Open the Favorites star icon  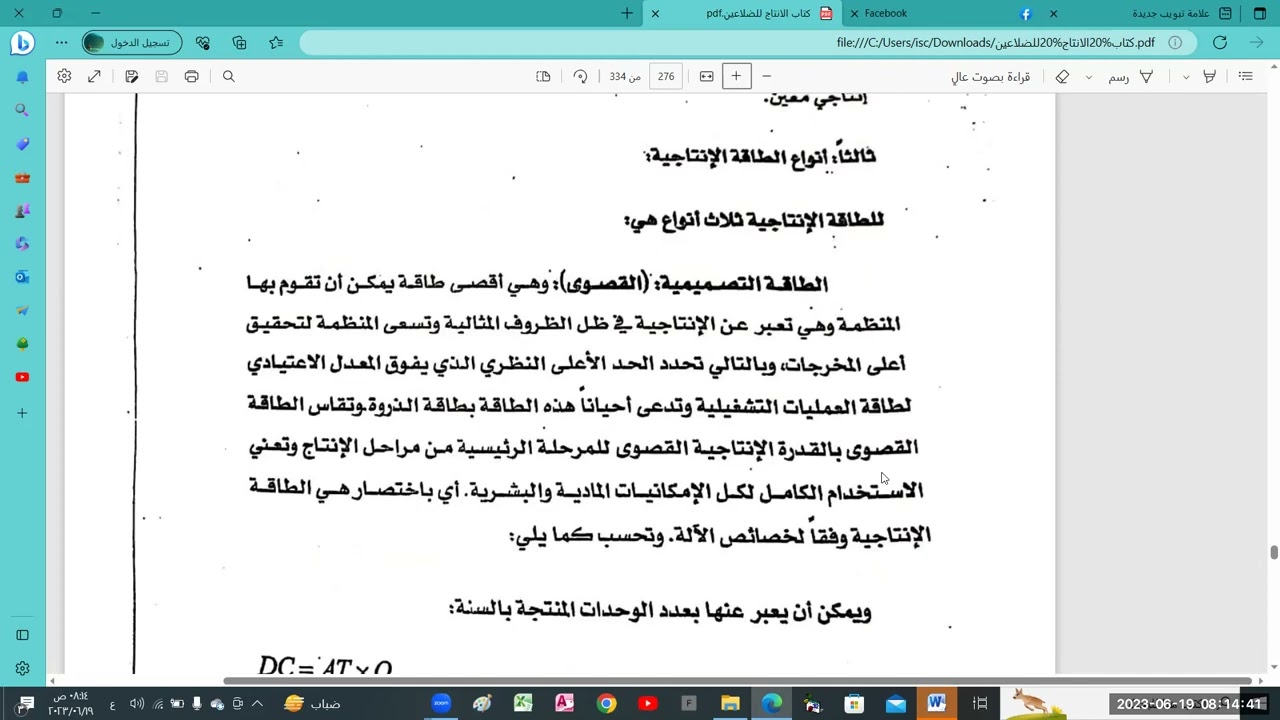pyautogui.click(x=276, y=43)
